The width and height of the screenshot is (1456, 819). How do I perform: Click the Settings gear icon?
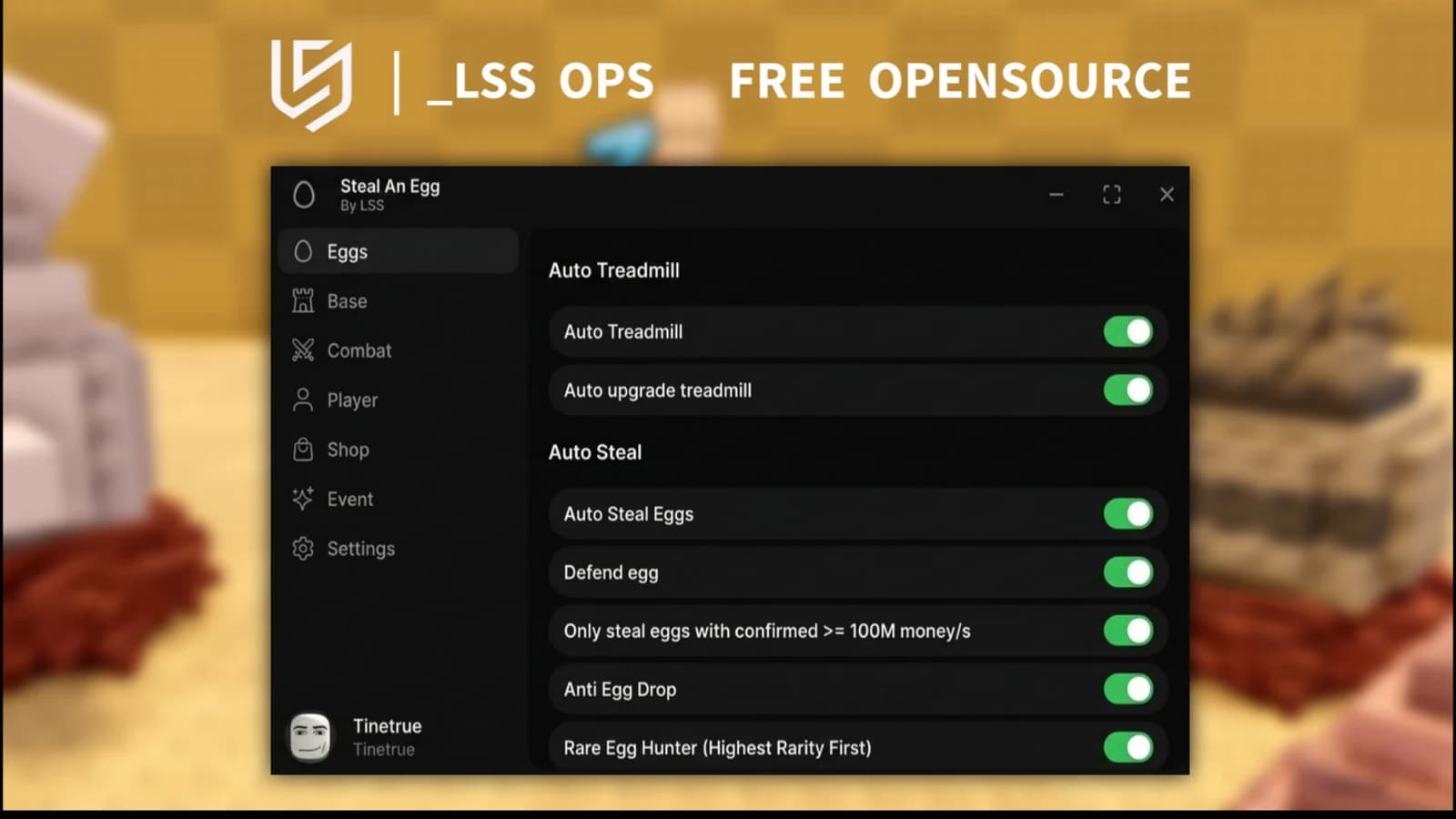pos(303,549)
